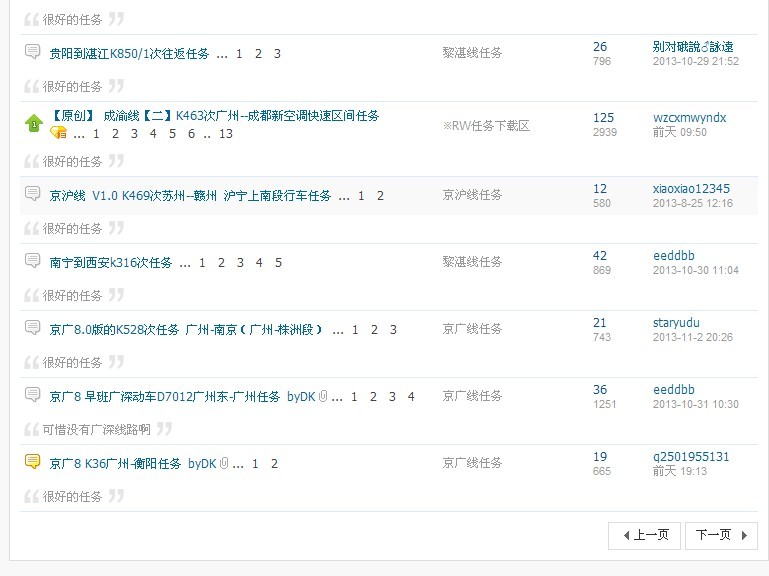
Task: Click the thumbs-up digest icon under 成渝线 thread
Action: coord(58,133)
